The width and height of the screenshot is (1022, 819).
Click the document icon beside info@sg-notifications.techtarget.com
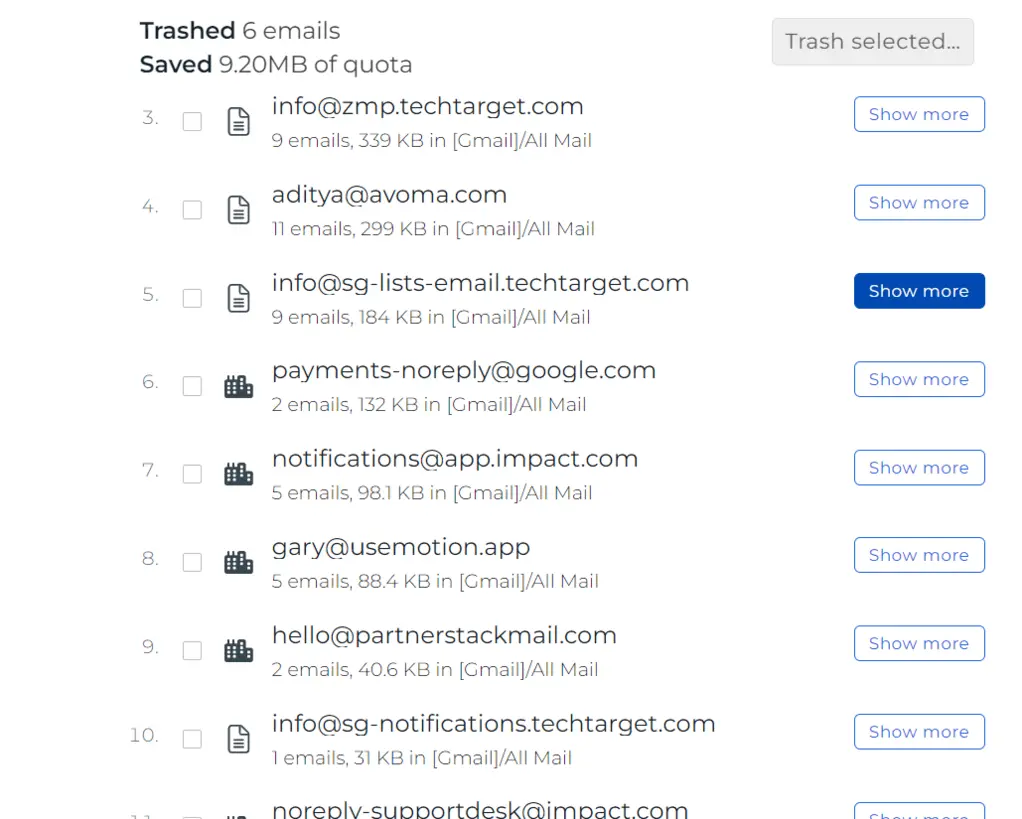pyautogui.click(x=238, y=738)
